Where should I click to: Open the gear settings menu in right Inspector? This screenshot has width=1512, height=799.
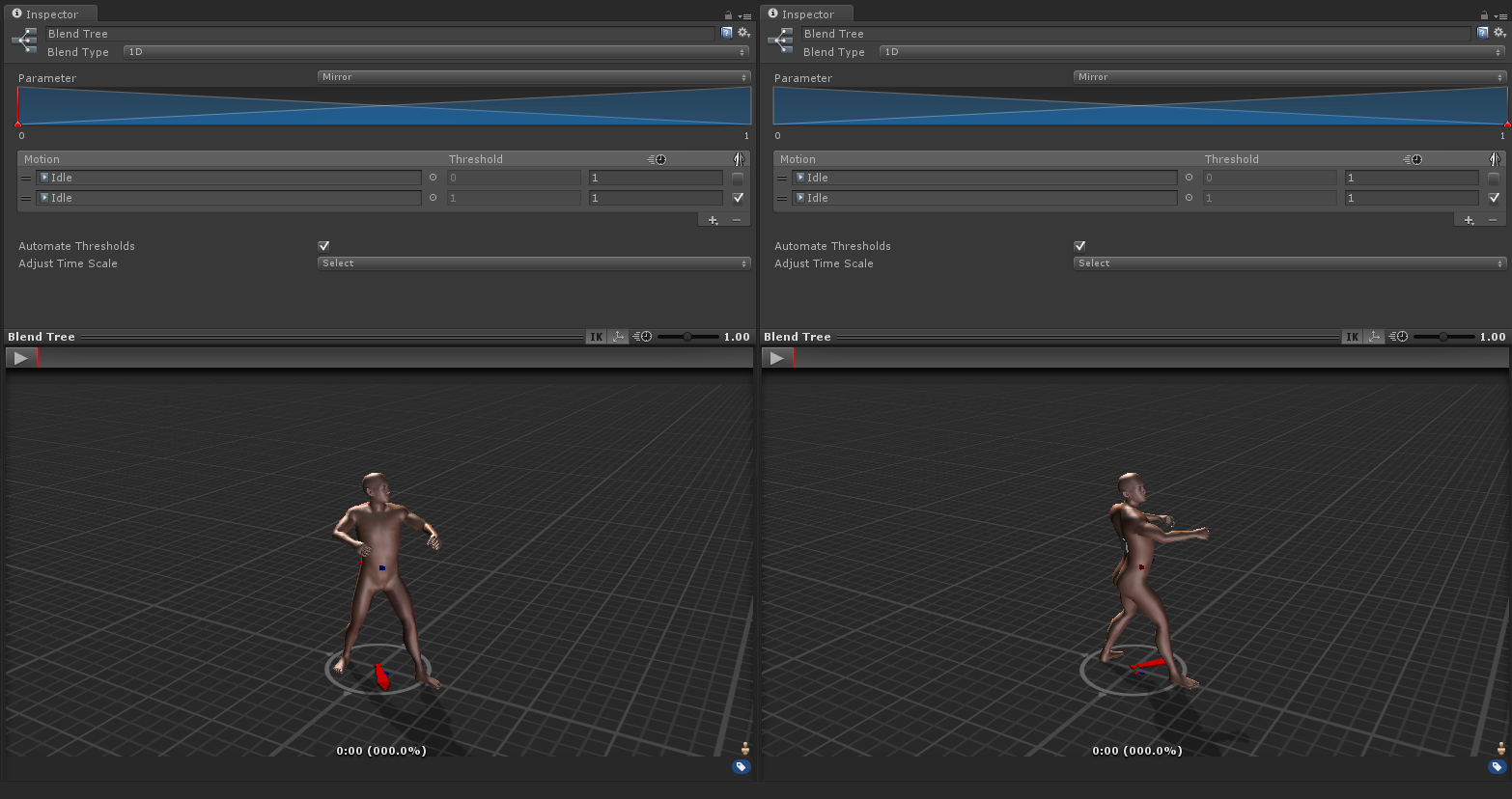(1499, 33)
